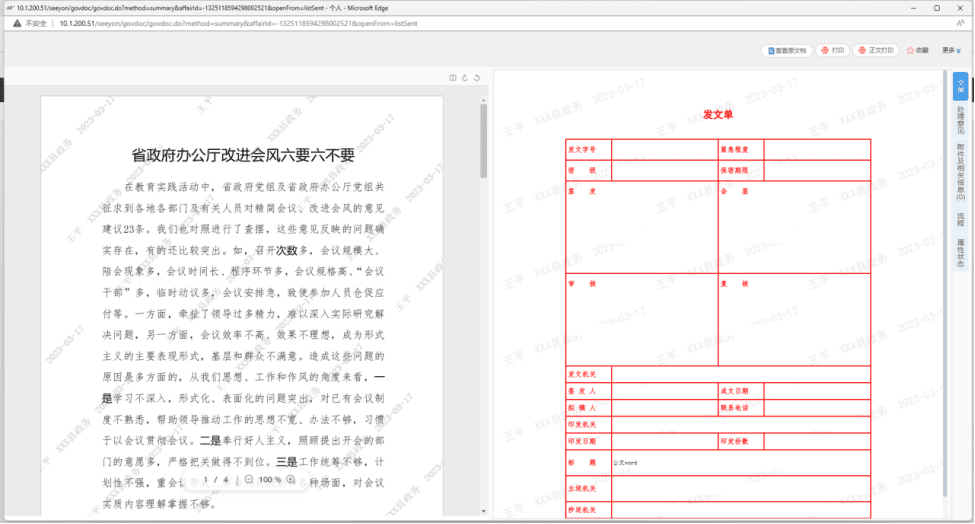Open 查看原文档 to view the original document
975x524 pixels.
[787, 50]
